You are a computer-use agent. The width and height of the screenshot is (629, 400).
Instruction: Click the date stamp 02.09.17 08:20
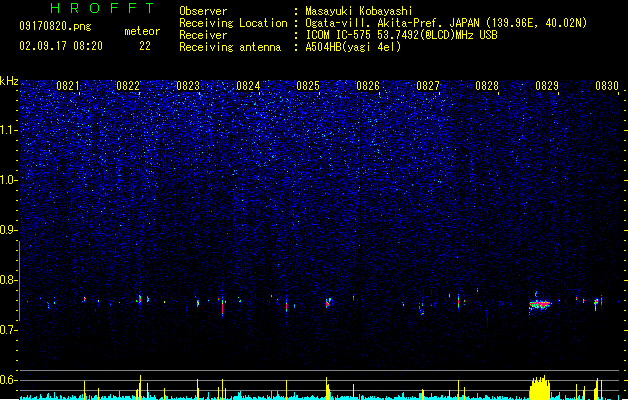click(x=61, y=46)
